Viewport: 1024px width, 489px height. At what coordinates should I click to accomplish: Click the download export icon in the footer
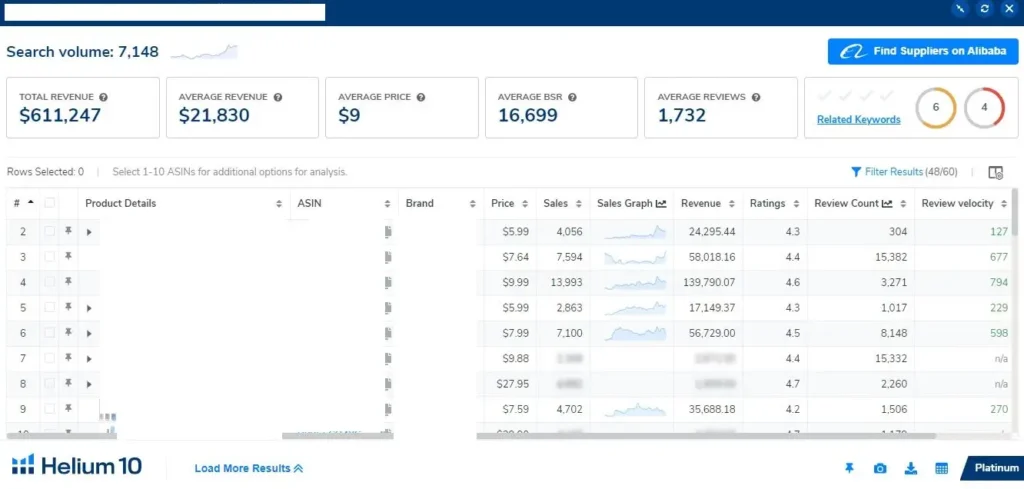910,468
